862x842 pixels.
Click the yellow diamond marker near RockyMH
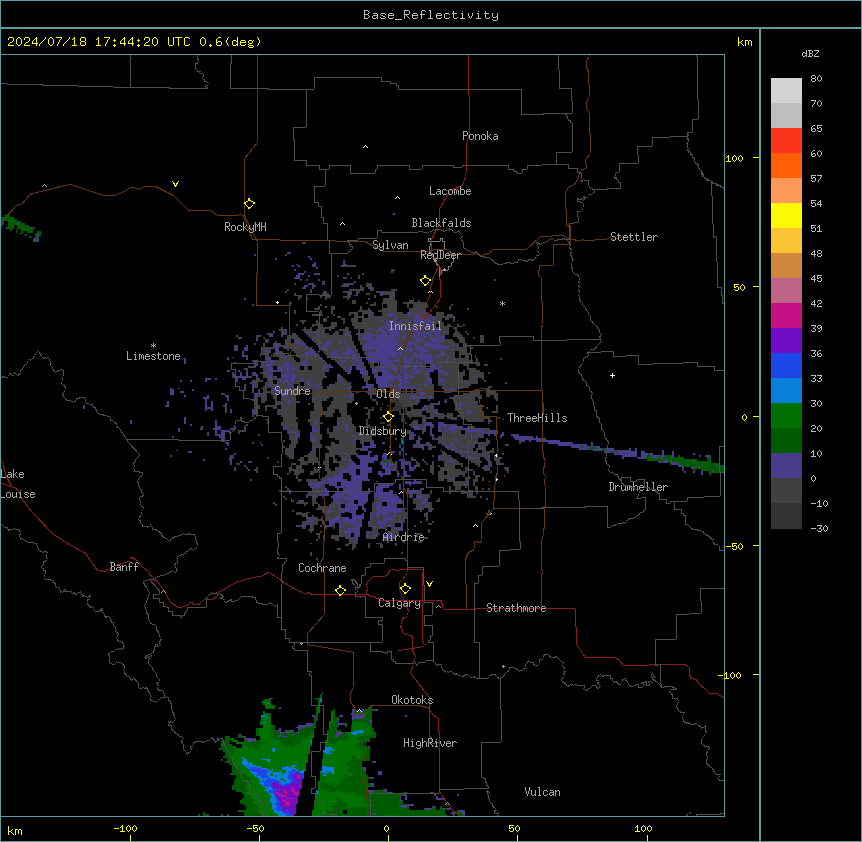point(249,203)
